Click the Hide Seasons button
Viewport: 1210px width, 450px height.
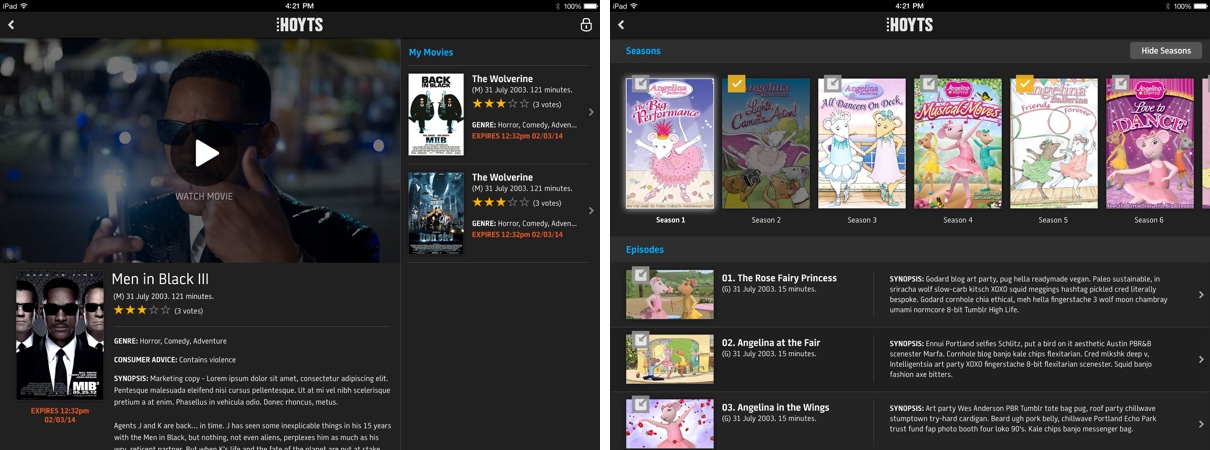(1166, 51)
